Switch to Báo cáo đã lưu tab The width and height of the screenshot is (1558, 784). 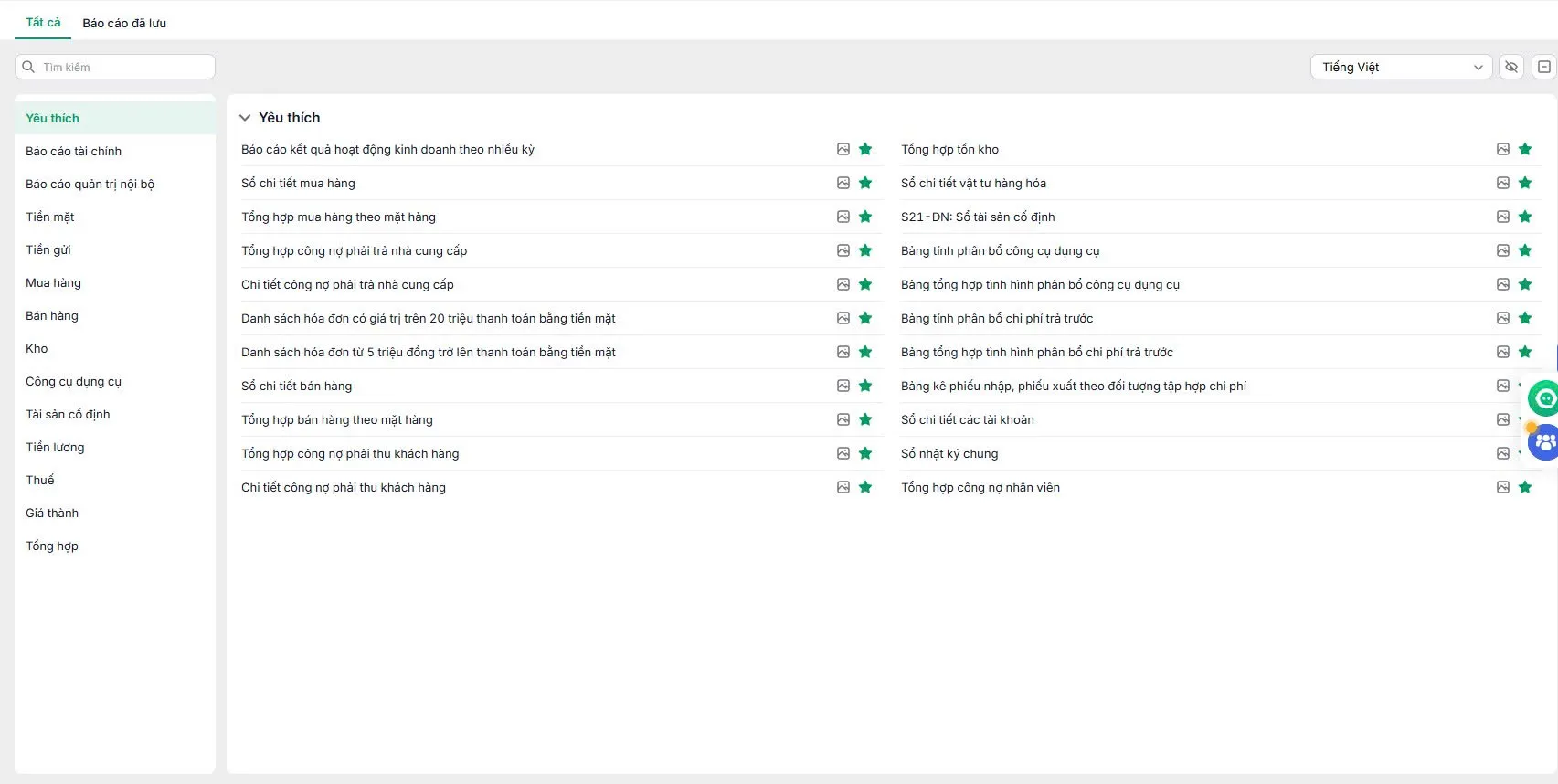(x=124, y=23)
